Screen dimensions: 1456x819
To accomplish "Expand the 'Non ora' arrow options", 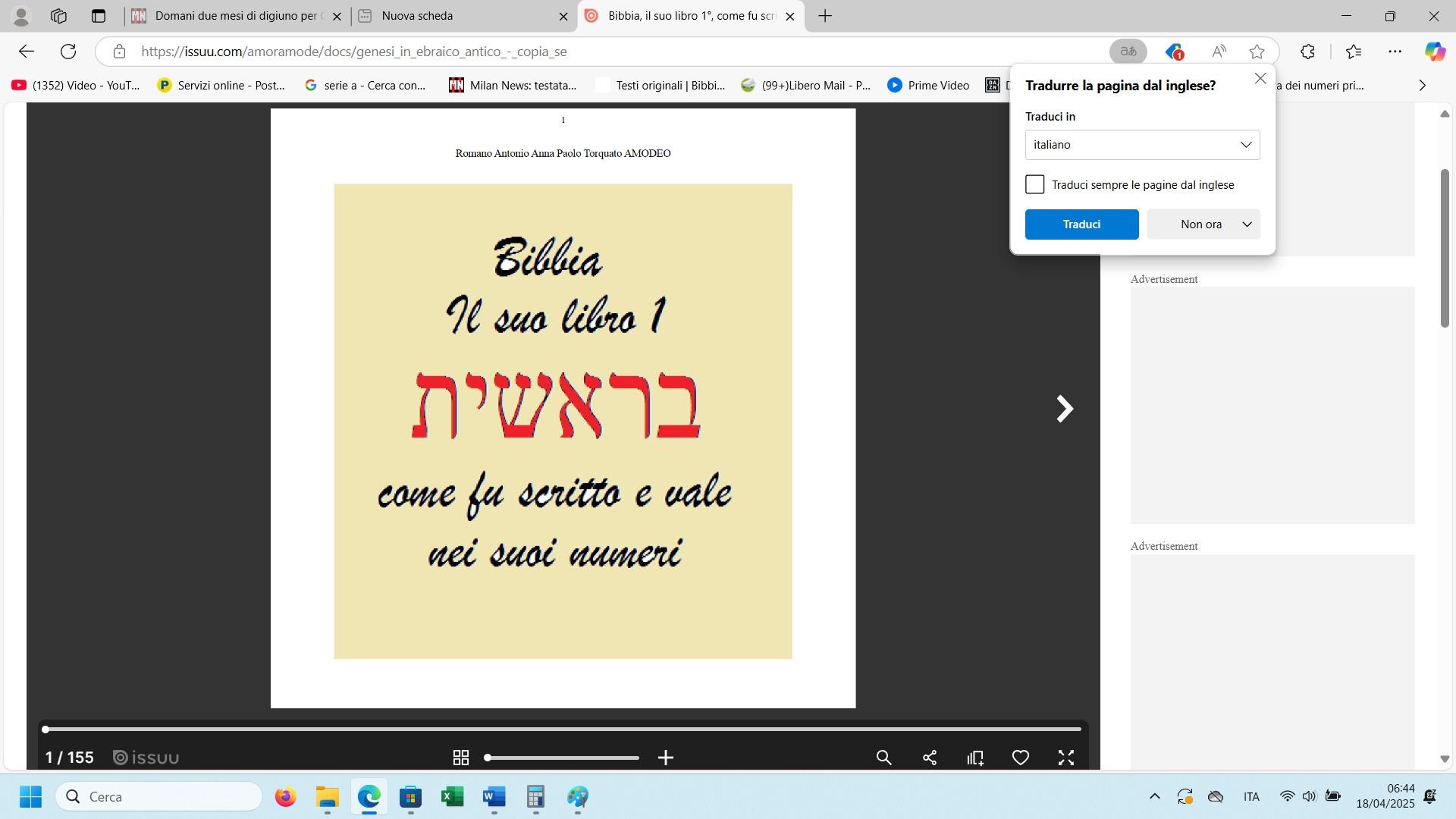I will coord(1247,224).
